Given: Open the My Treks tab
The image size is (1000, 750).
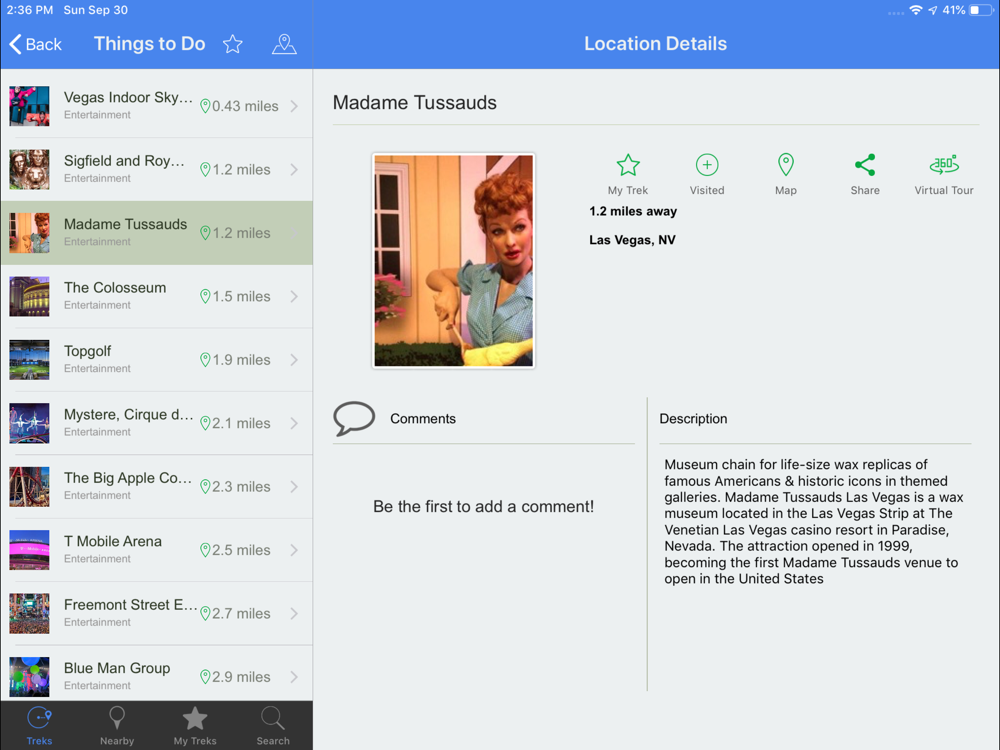Looking at the screenshot, I should point(195,726).
